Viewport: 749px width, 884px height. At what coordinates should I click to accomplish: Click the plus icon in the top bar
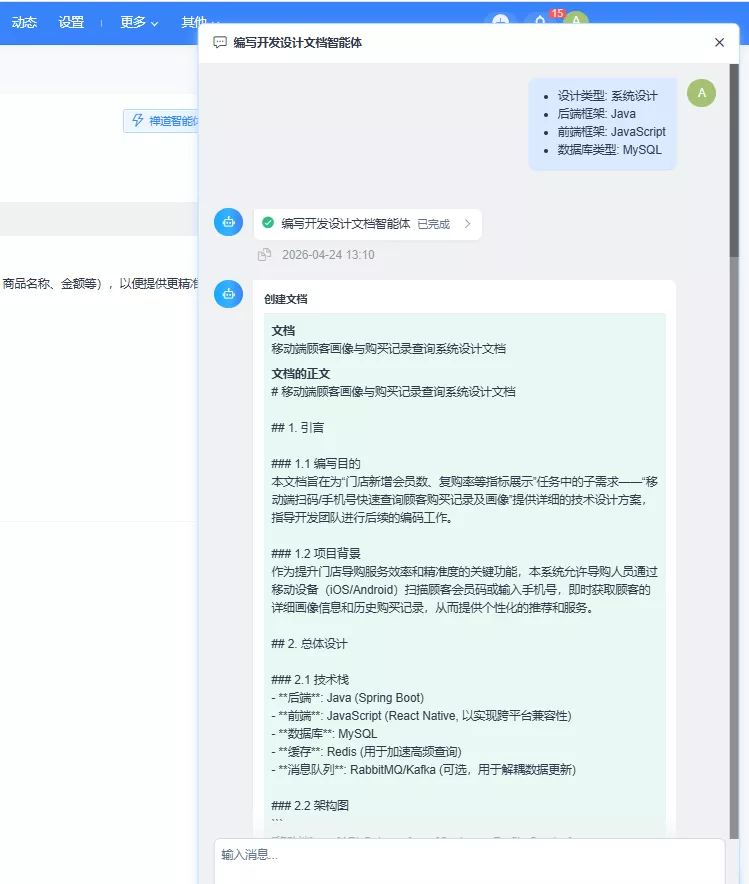coord(500,20)
